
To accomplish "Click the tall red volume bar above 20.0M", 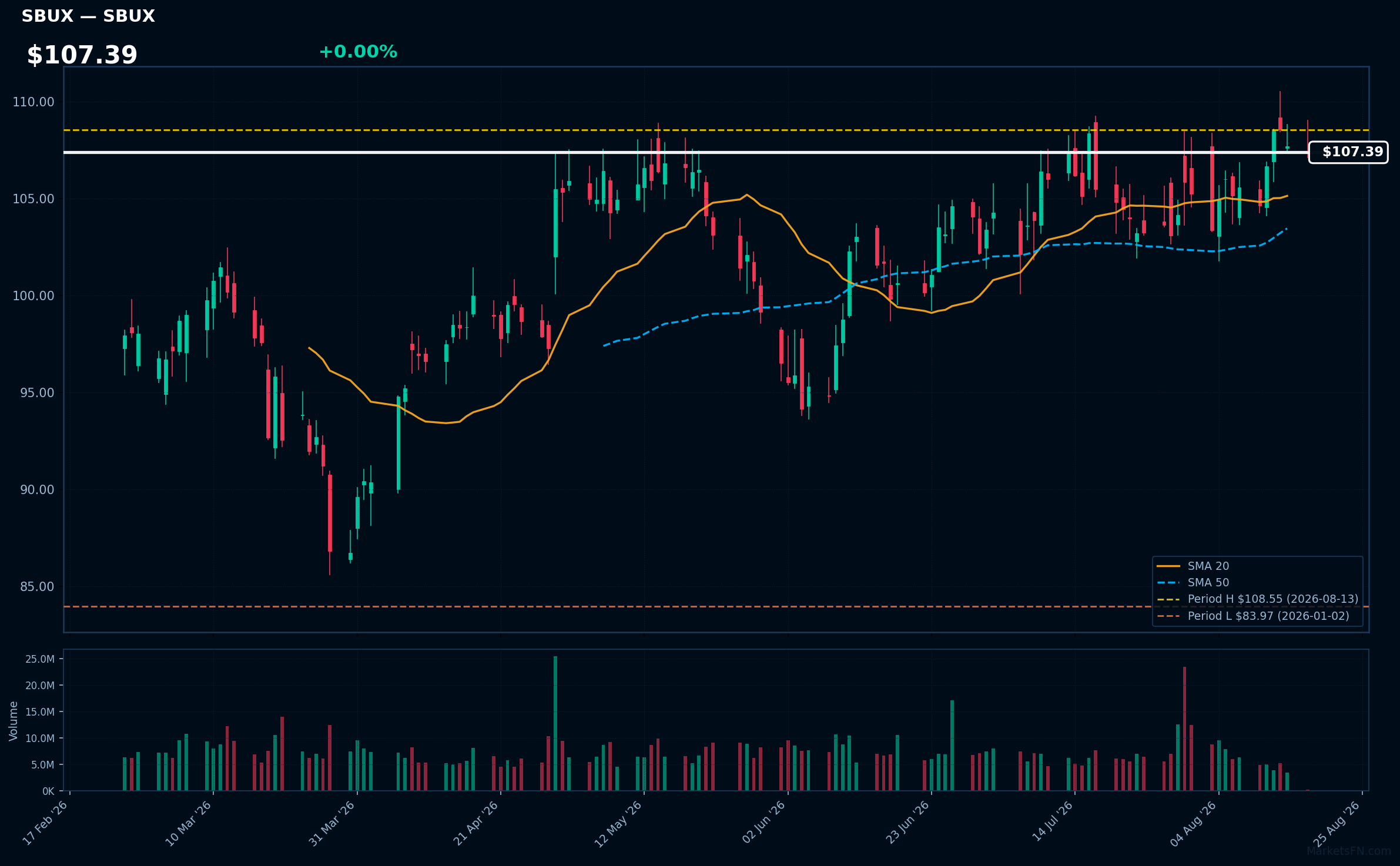I will pyautogui.click(x=1184, y=729).
